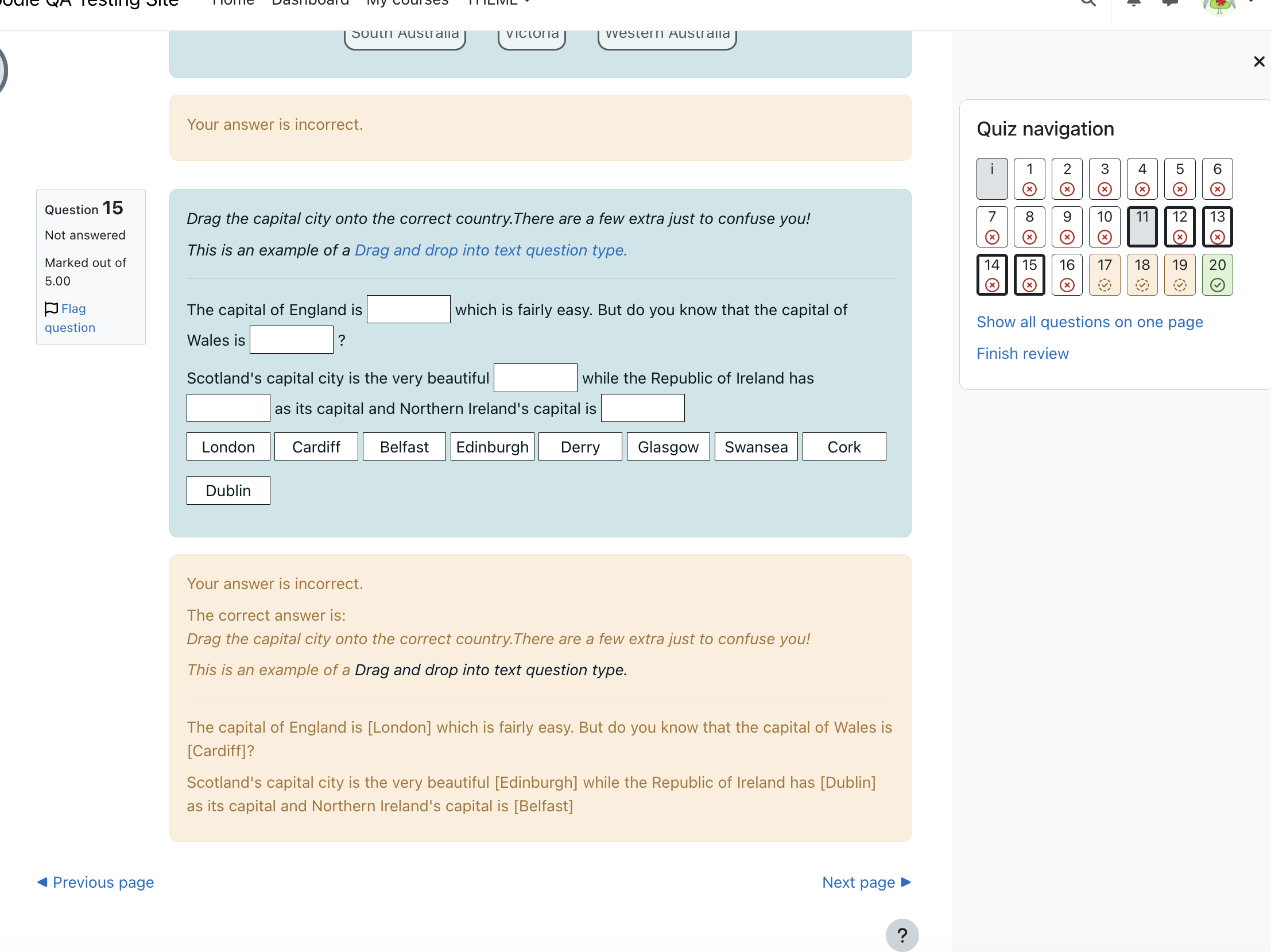The image size is (1271, 952).
Task: Jump to question 19 in navigation
Action: 1180,274
